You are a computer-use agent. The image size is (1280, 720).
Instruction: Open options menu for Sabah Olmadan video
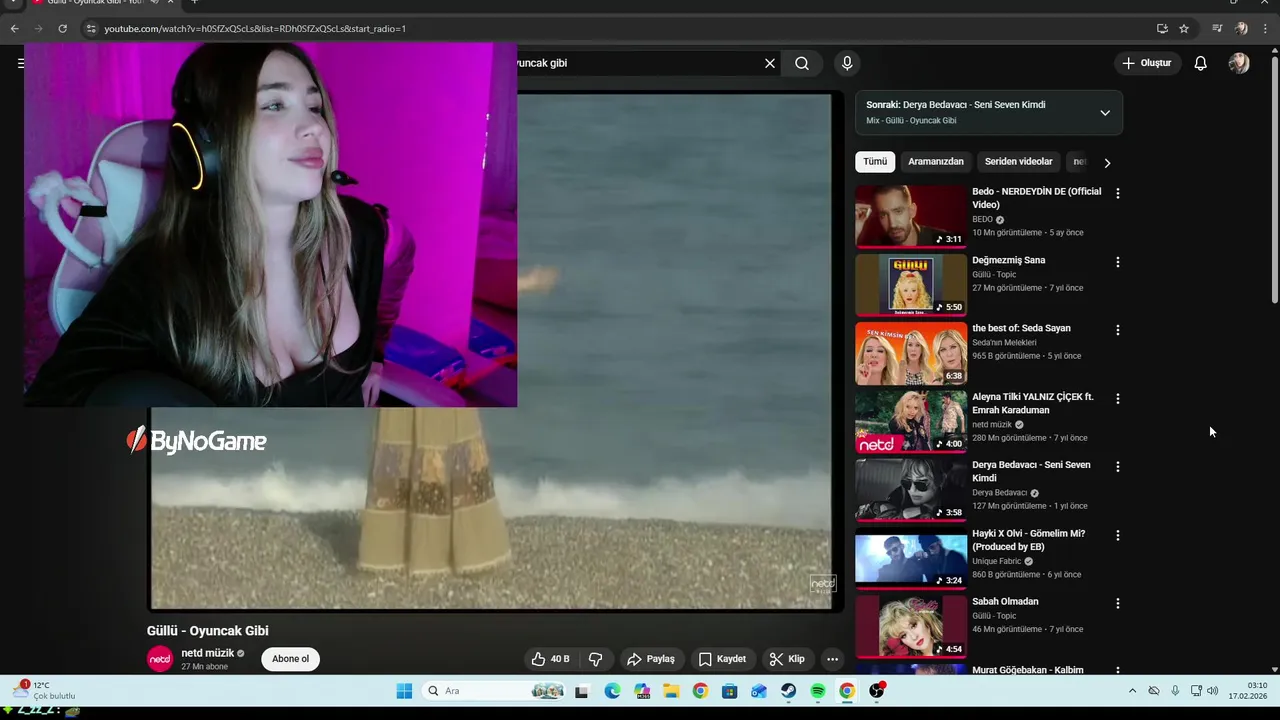pyautogui.click(x=1118, y=604)
